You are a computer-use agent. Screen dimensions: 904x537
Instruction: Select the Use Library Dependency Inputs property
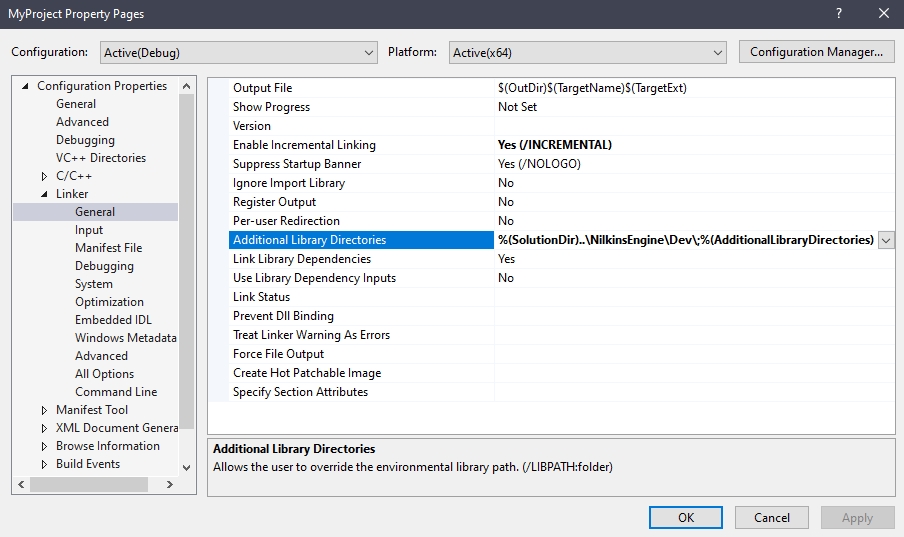(x=562, y=279)
